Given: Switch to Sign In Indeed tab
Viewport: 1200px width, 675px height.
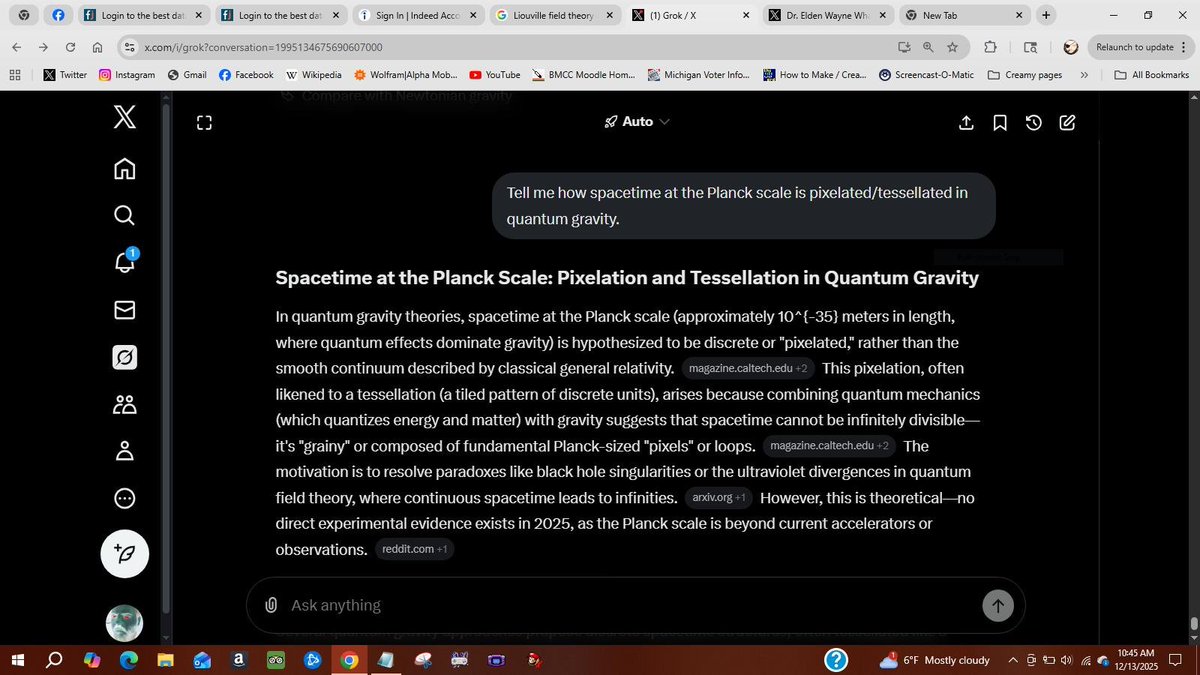Looking at the screenshot, I should point(417,16).
